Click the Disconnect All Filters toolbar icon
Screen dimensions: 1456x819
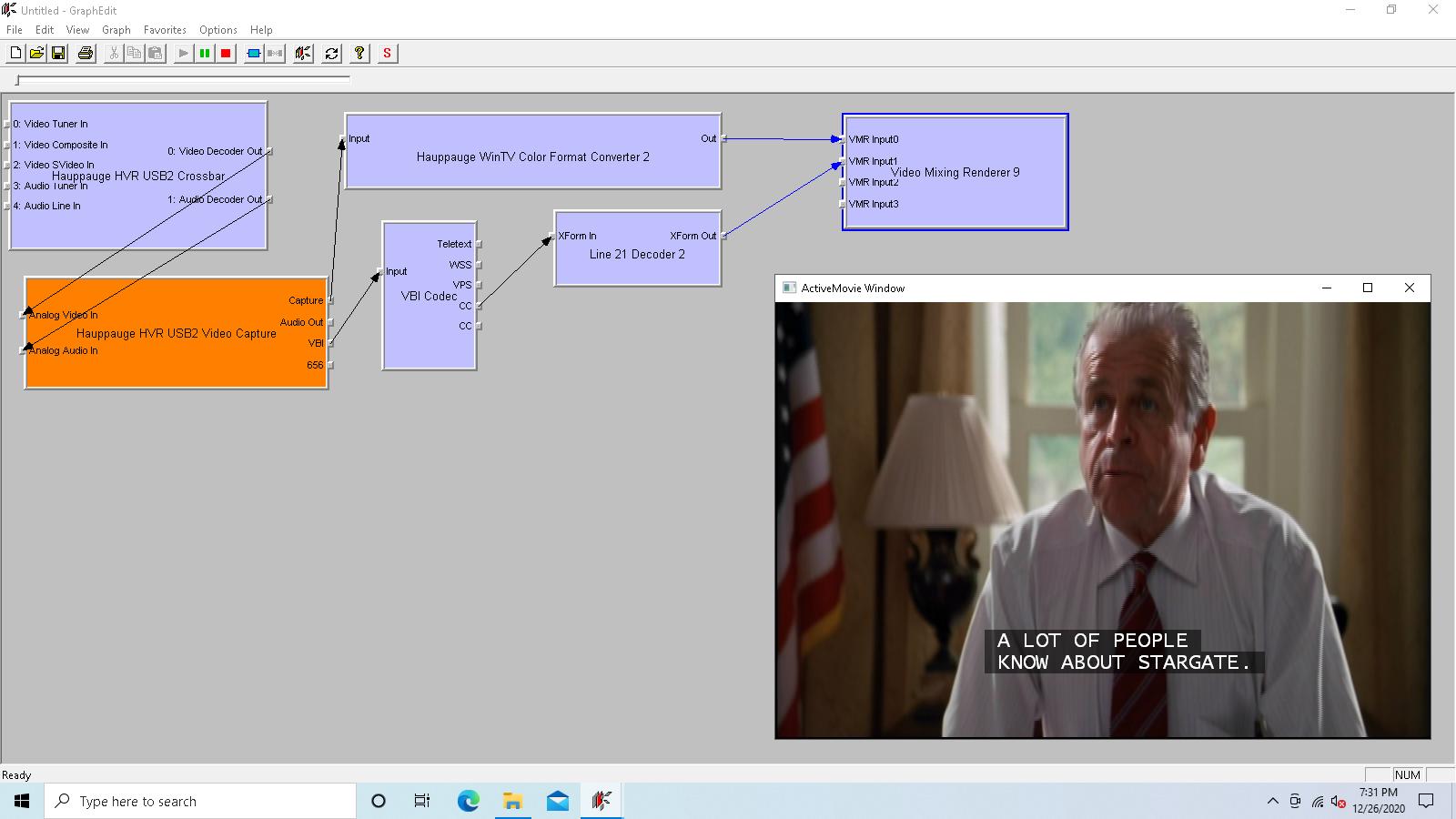275,54
